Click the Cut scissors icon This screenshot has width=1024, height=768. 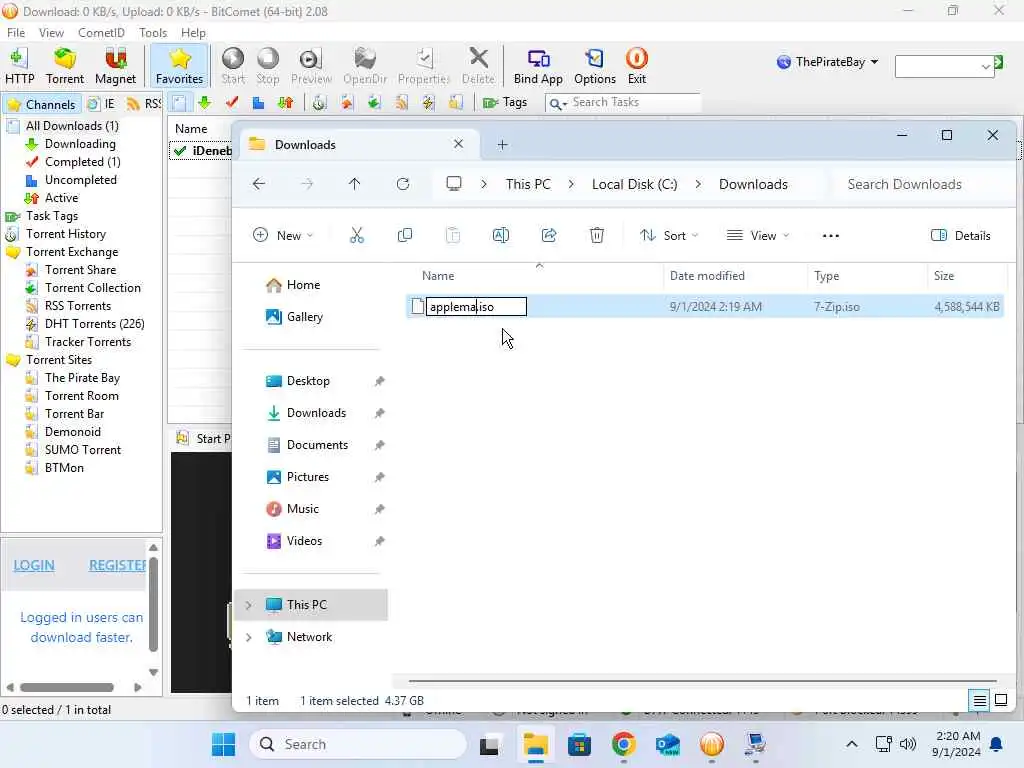click(357, 236)
